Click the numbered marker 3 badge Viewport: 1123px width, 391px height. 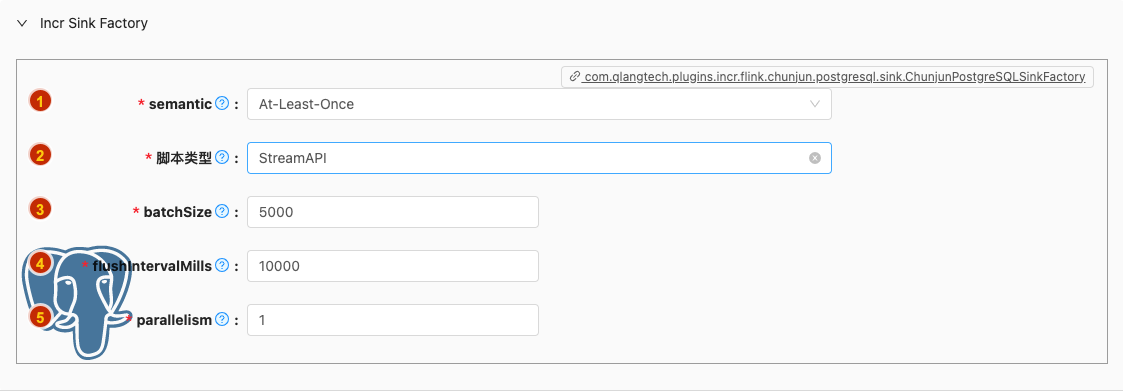click(x=40, y=209)
